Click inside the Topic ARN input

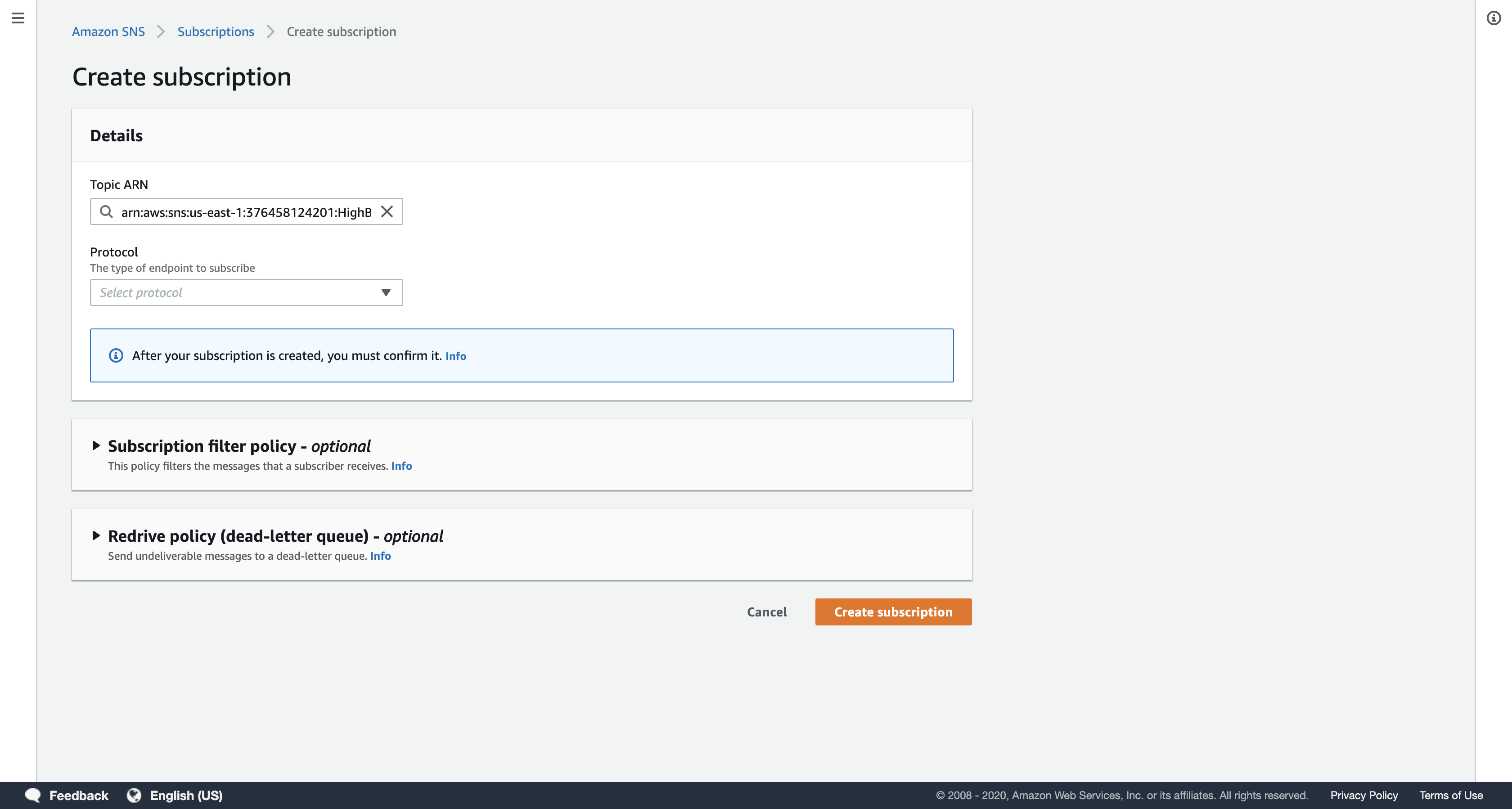(x=245, y=212)
